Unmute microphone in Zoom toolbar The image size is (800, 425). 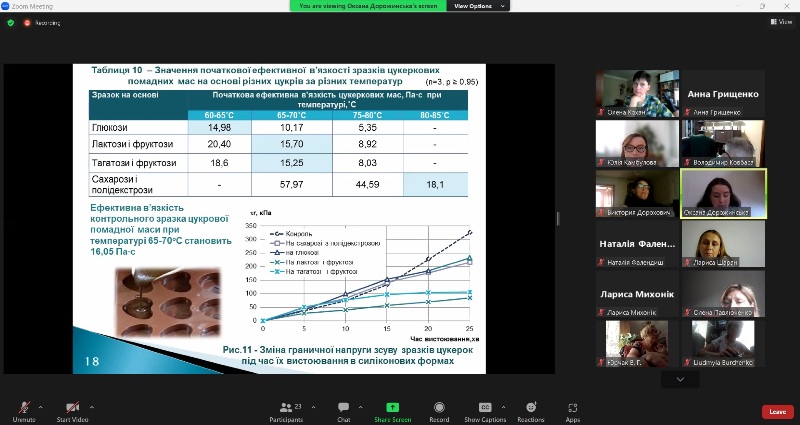(23, 411)
